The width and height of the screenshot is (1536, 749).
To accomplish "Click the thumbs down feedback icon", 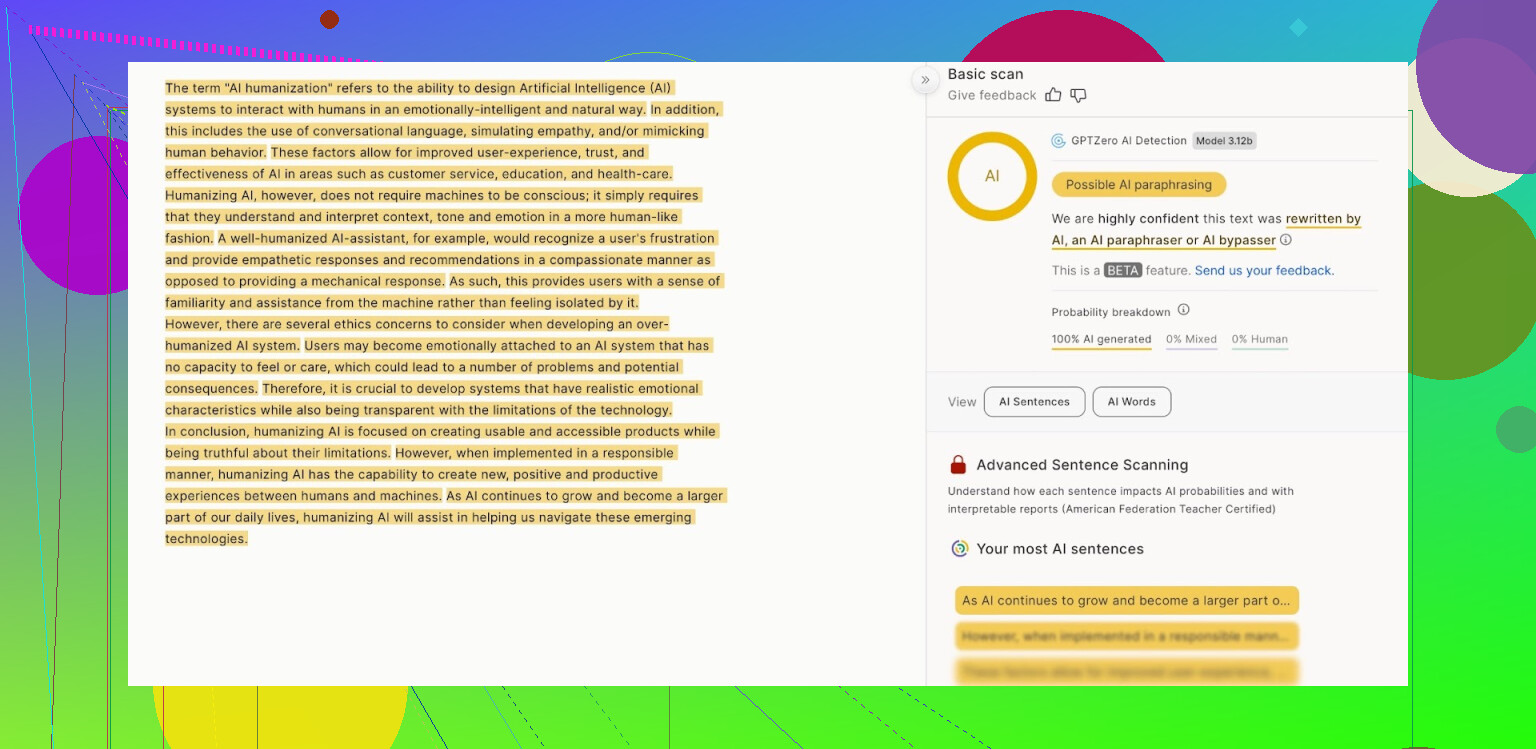I will tap(1078, 95).
